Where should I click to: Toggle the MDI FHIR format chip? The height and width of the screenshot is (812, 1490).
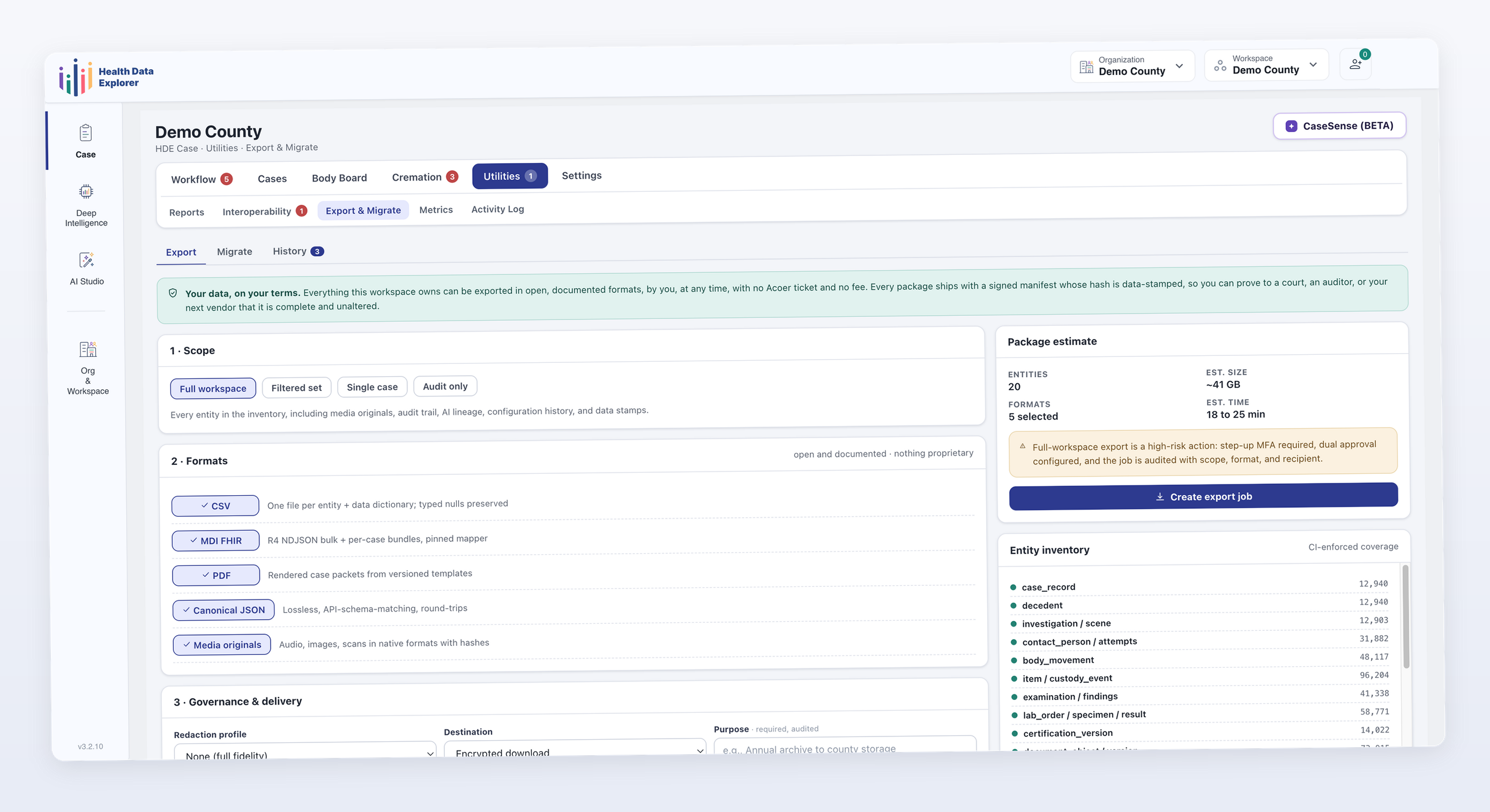216,540
